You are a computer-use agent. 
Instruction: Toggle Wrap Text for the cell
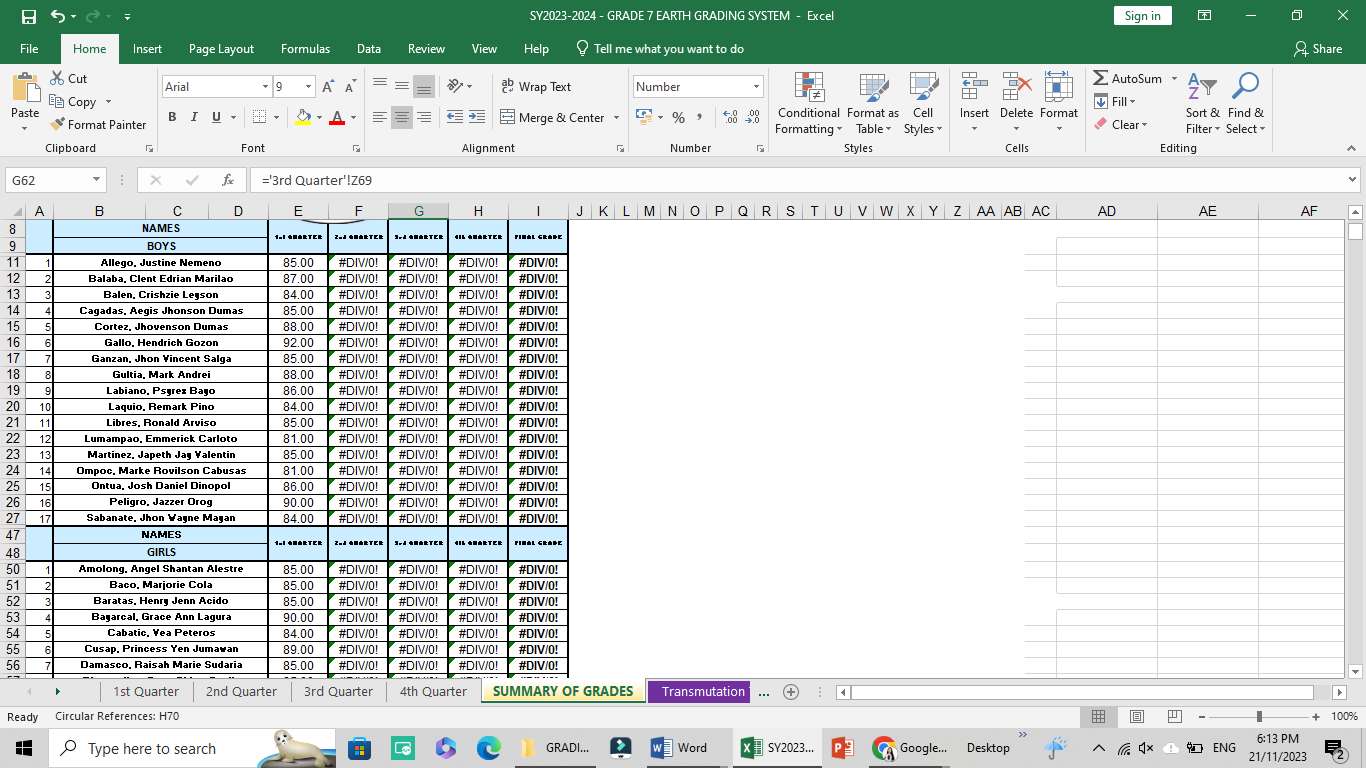536,87
